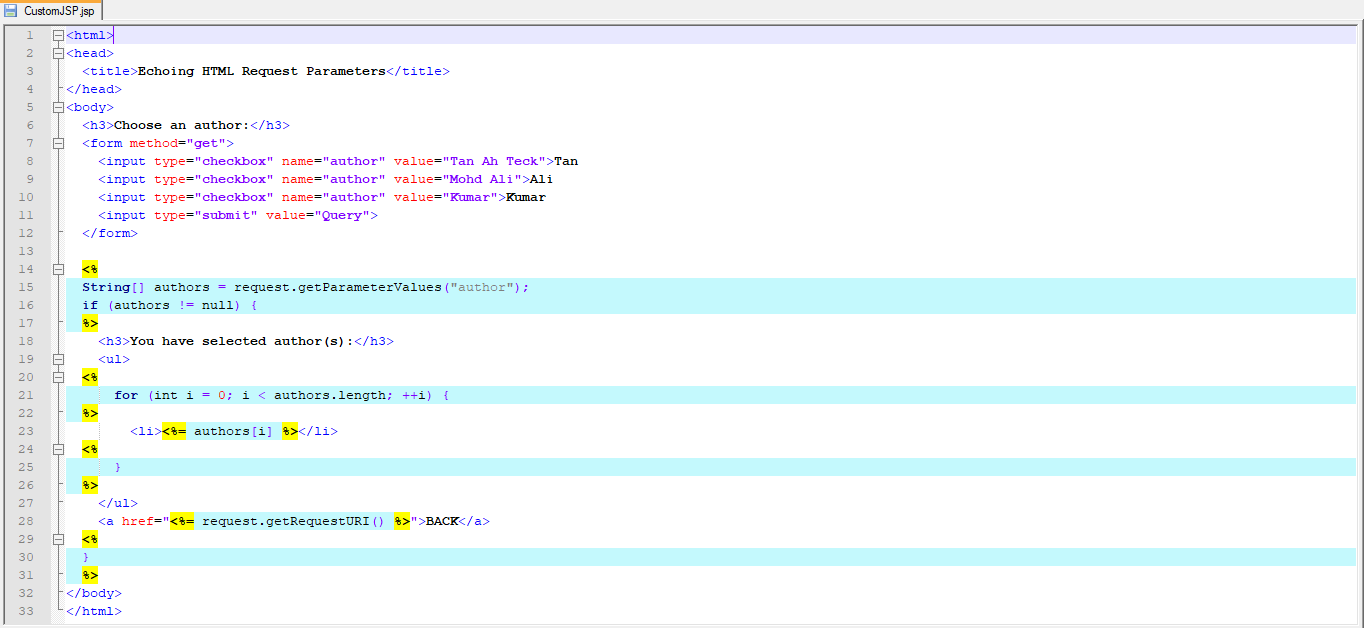Image resolution: width=1364 pixels, height=628 pixels.
Task: Click the closing </ul> tag on line 27
Action: [x=118, y=503]
